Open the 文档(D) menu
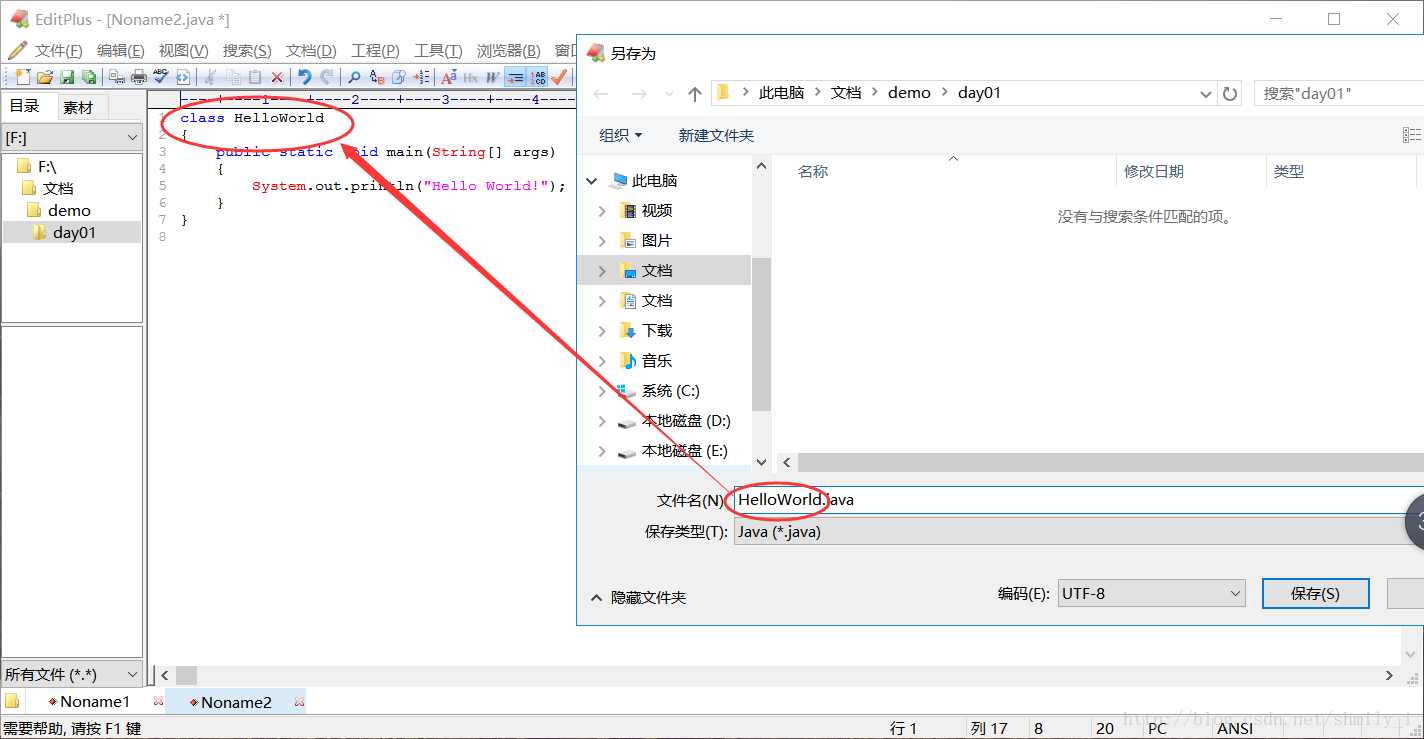Screen dimensions: 1424x739 311,51
